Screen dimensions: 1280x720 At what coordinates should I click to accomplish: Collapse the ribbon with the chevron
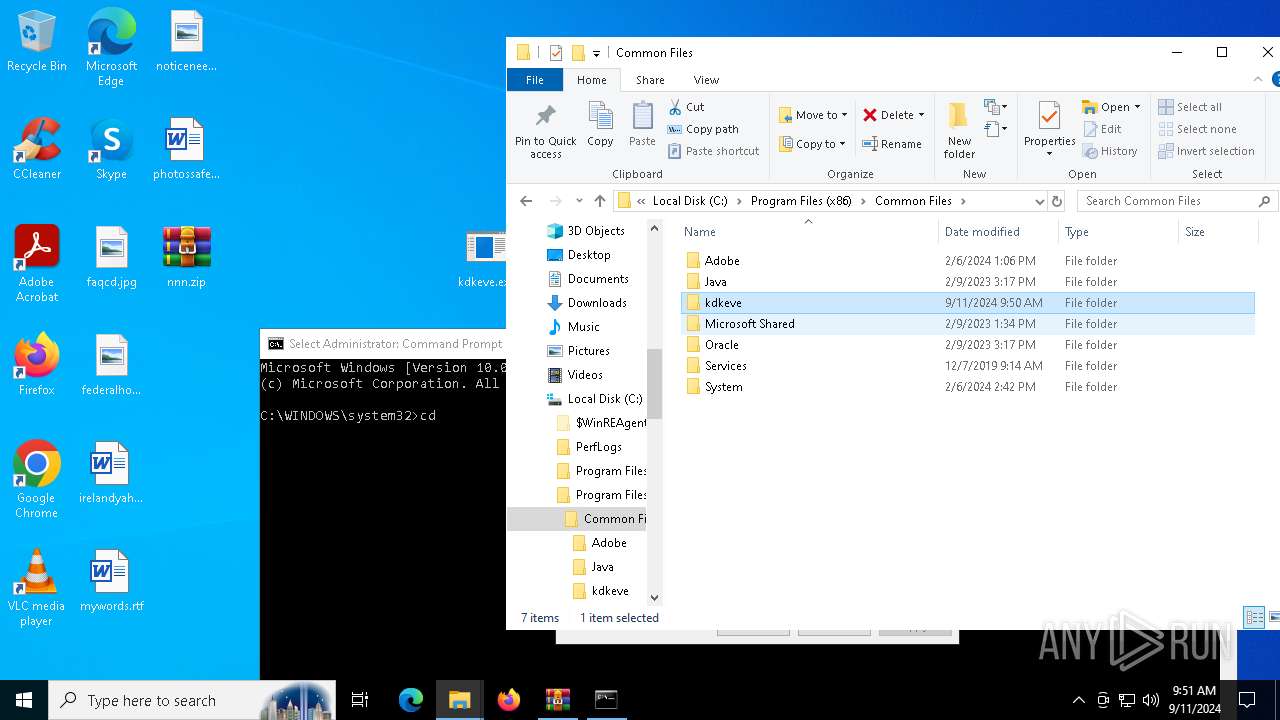tap(1258, 80)
